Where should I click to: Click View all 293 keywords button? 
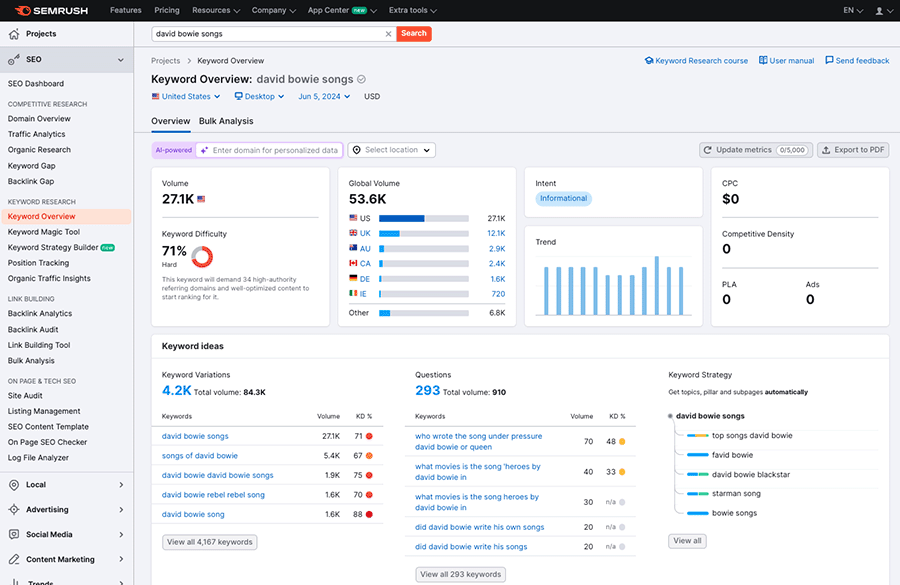[460, 574]
